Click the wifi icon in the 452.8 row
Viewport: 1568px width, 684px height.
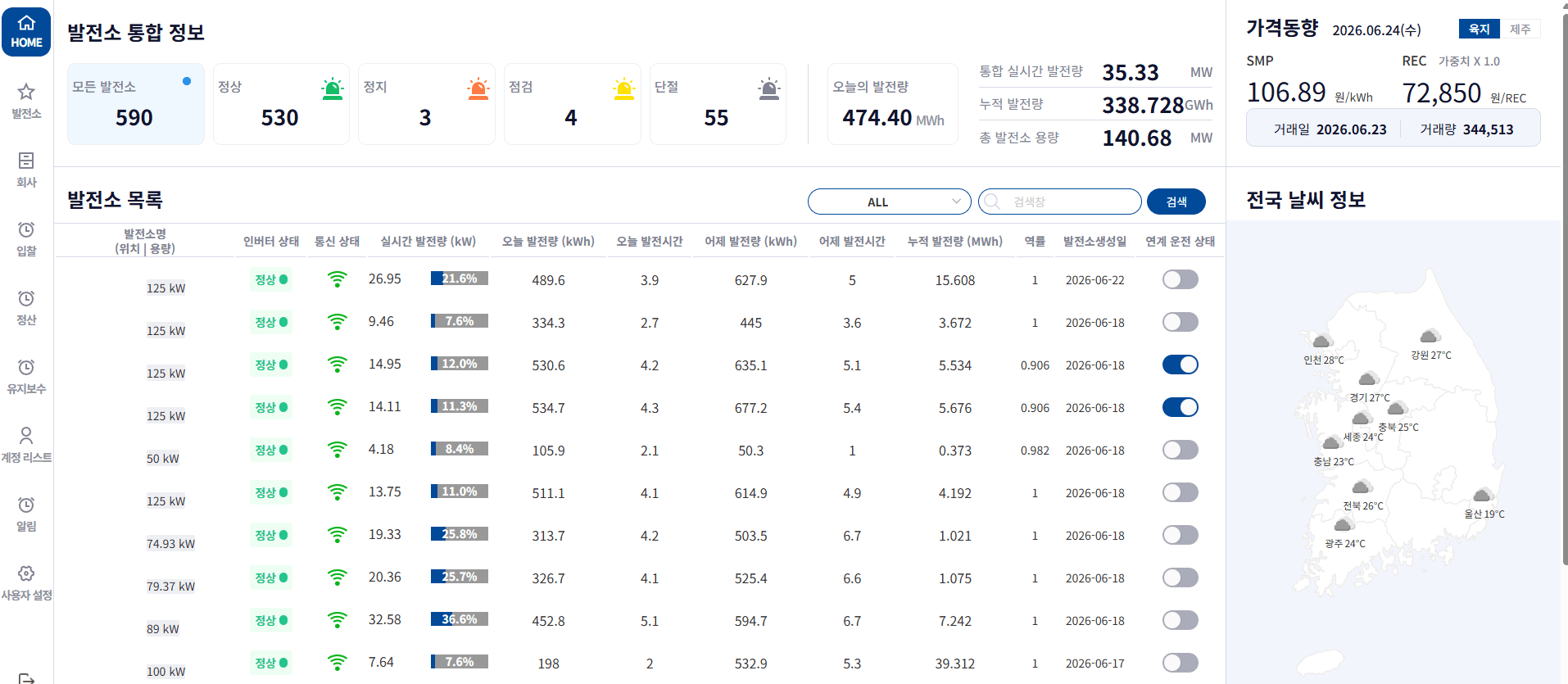pyautogui.click(x=337, y=620)
